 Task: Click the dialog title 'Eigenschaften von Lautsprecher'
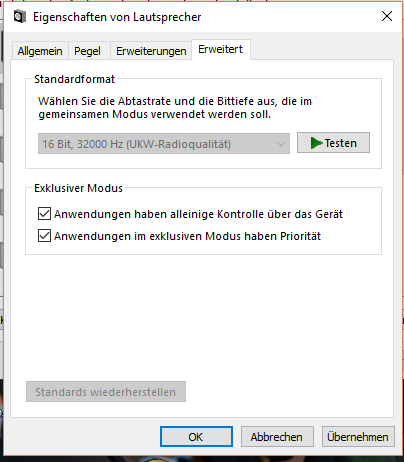click(x=117, y=17)
